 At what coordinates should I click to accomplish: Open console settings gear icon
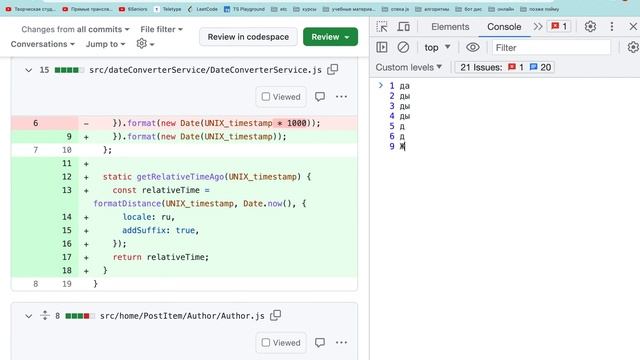pos(633,47)
